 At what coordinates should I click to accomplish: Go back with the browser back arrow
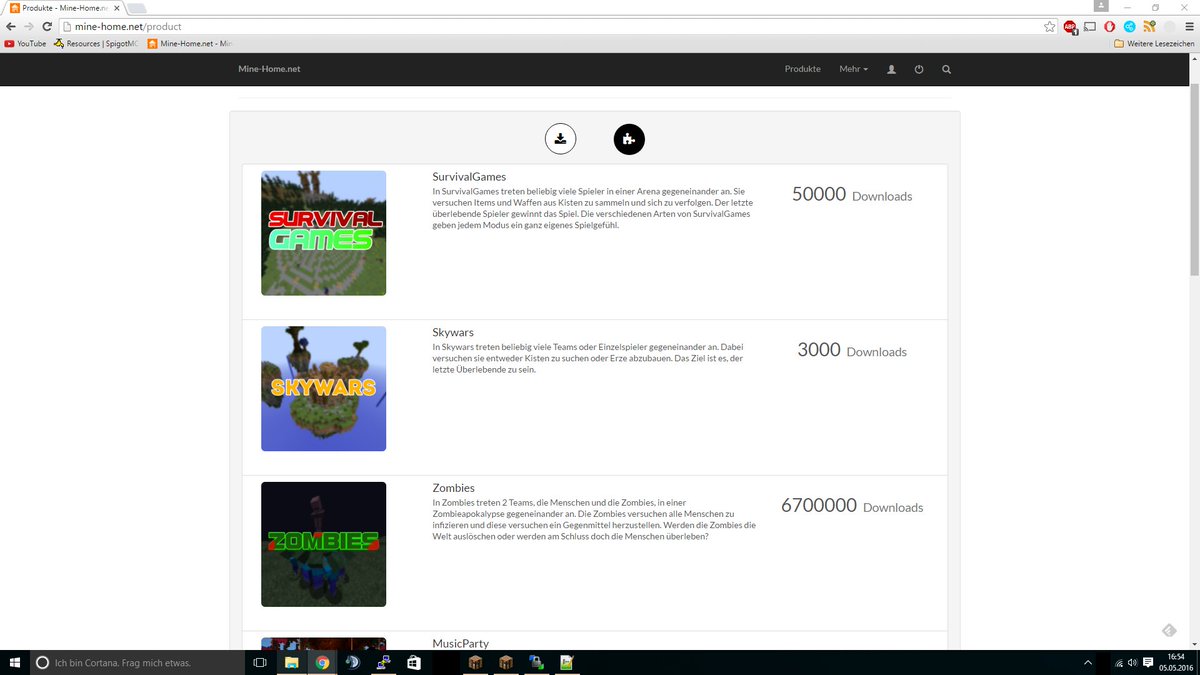click(x=11, y=26)
